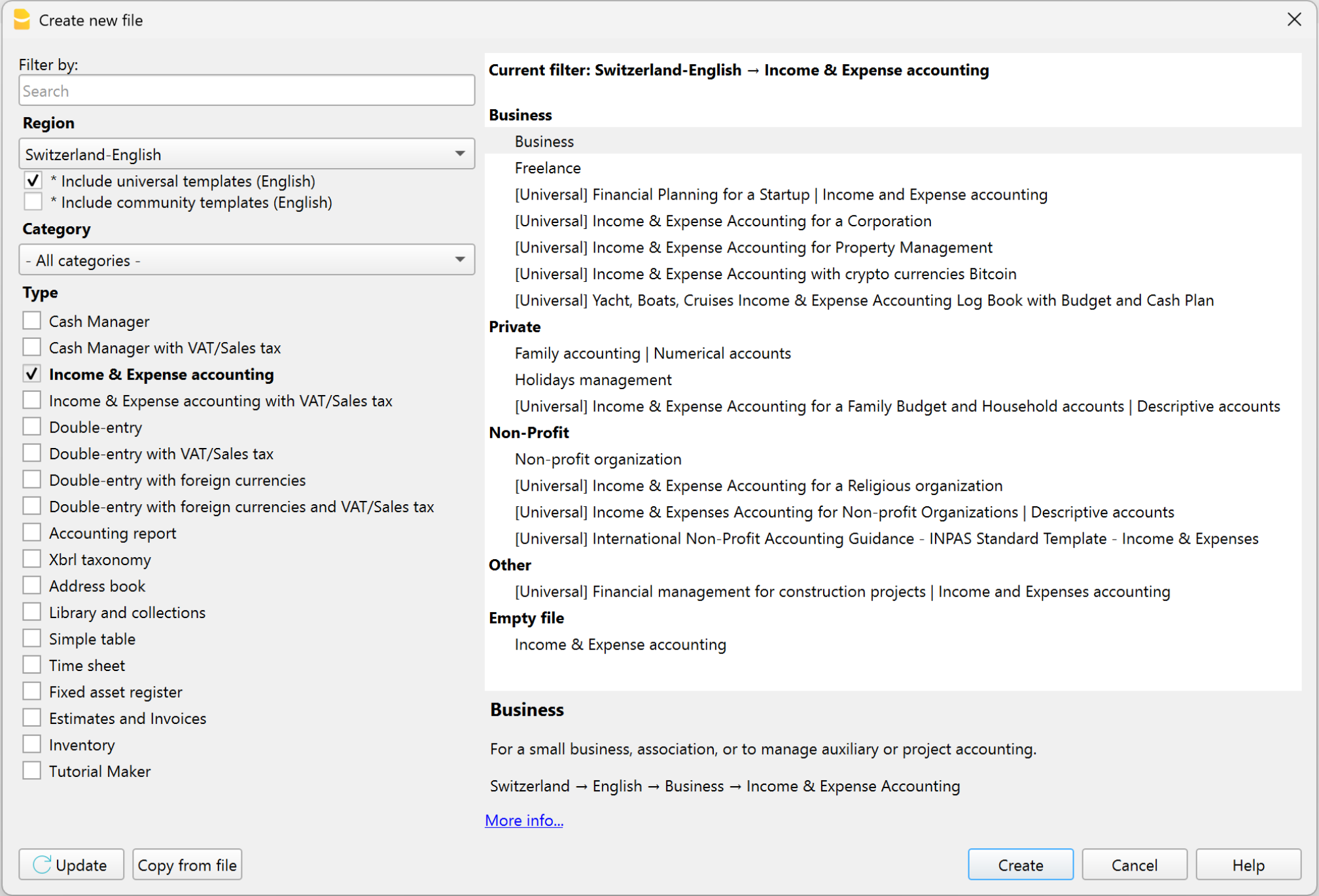This screenshot has width=1319, height=896.
Task: Select the Freelance template
Action: (x=548, y=168)
